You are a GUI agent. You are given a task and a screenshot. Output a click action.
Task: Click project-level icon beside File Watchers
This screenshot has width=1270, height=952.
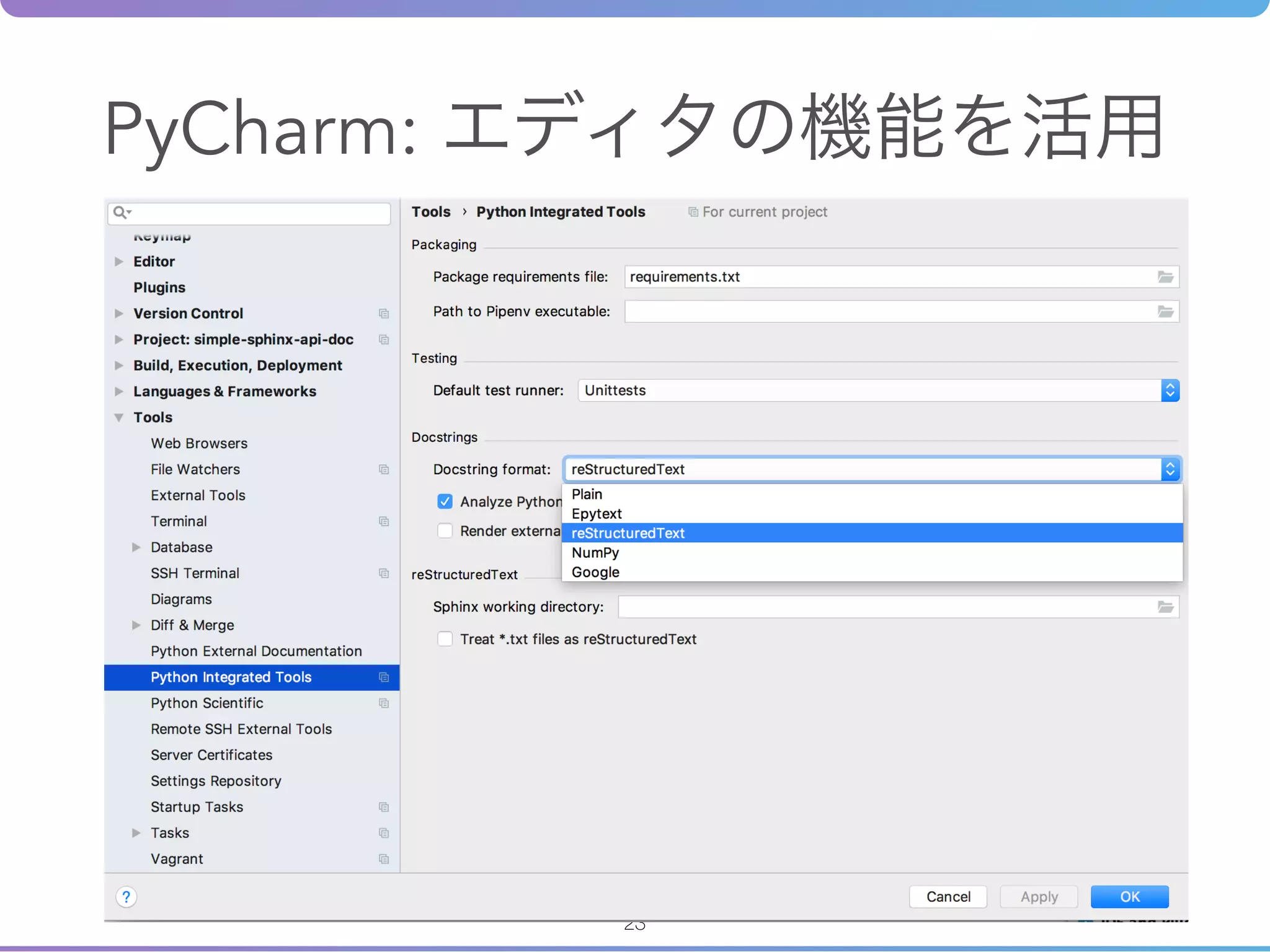(x=384, y=470)
